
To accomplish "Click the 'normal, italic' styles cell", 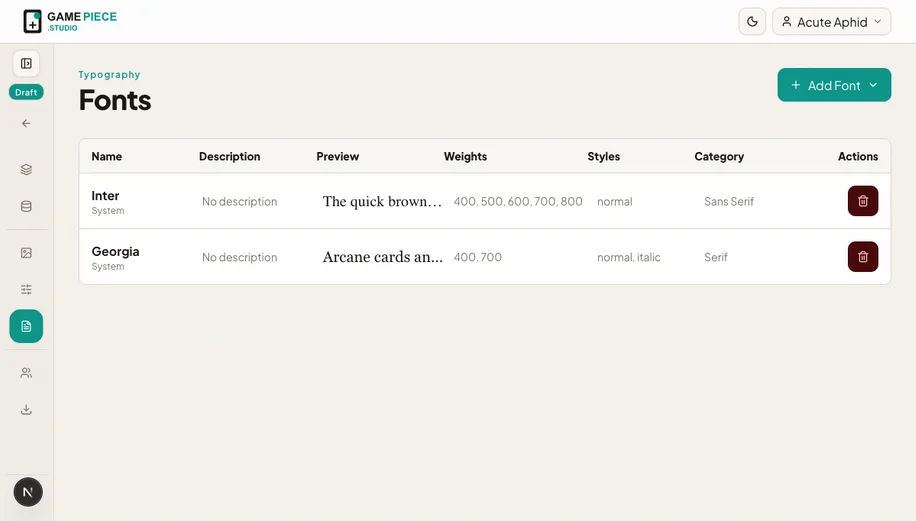I will (629, 257).
